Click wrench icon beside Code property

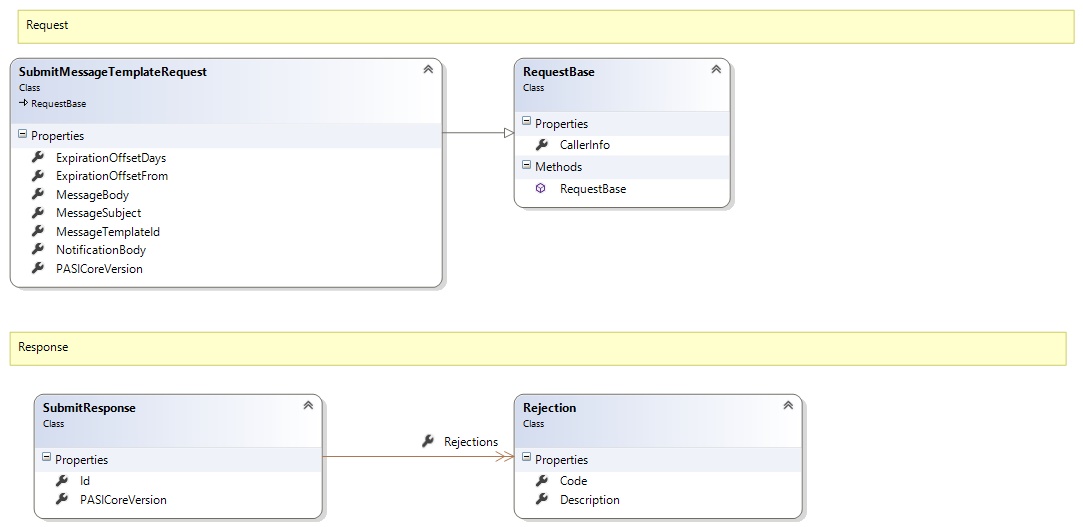coord(542,481)
